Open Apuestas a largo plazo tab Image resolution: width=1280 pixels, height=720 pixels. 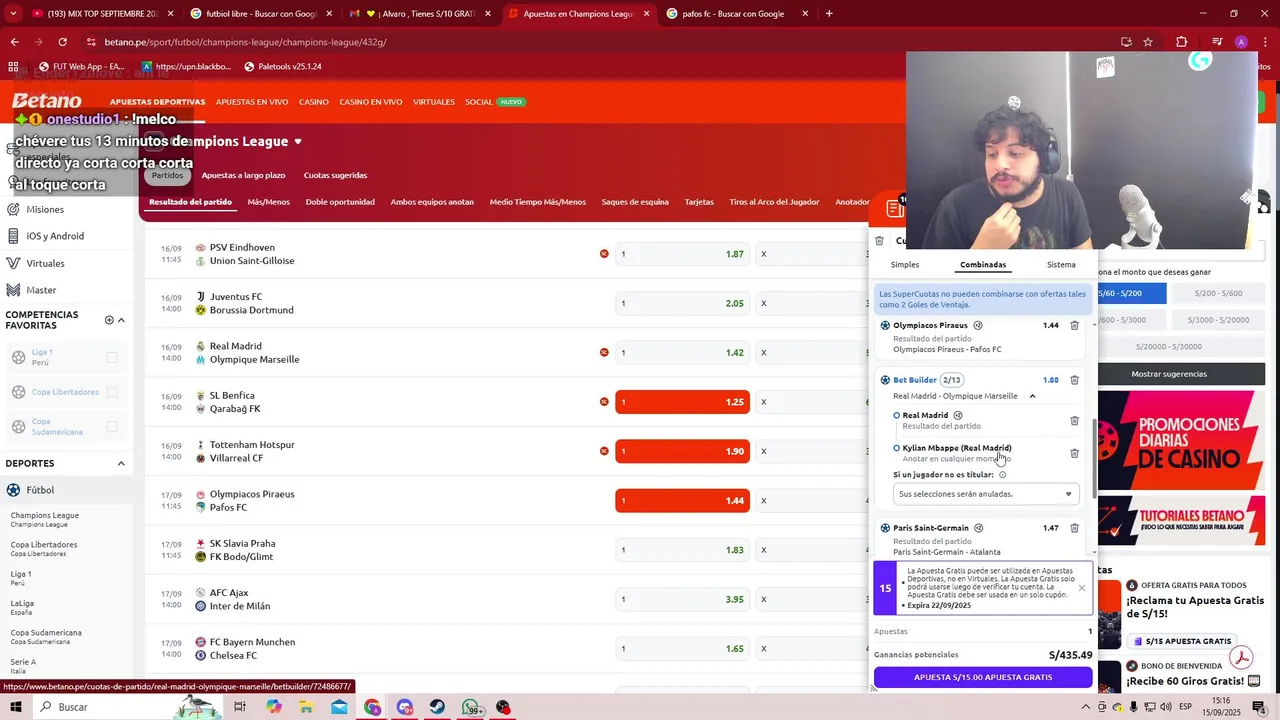point(243,175)
